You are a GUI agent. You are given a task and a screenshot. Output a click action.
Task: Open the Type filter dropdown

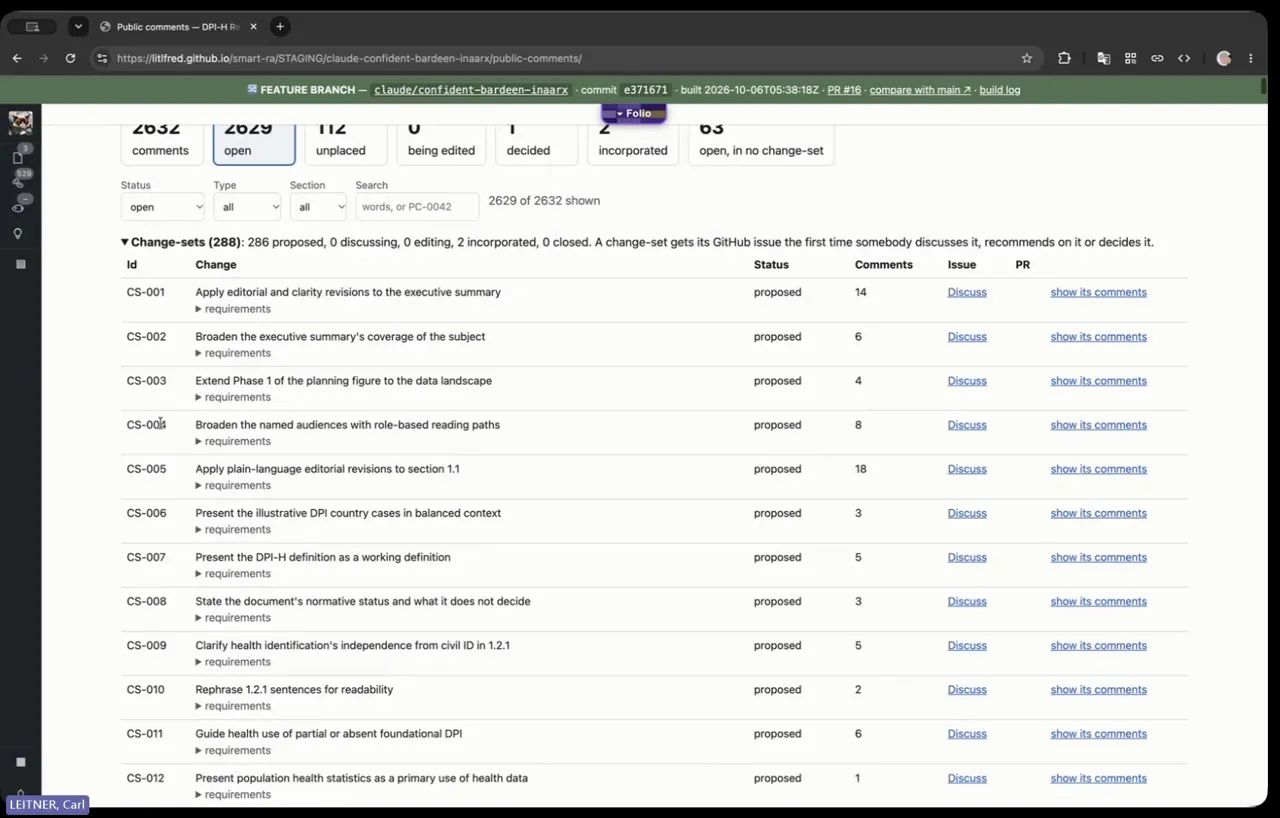tap(247, 207)
